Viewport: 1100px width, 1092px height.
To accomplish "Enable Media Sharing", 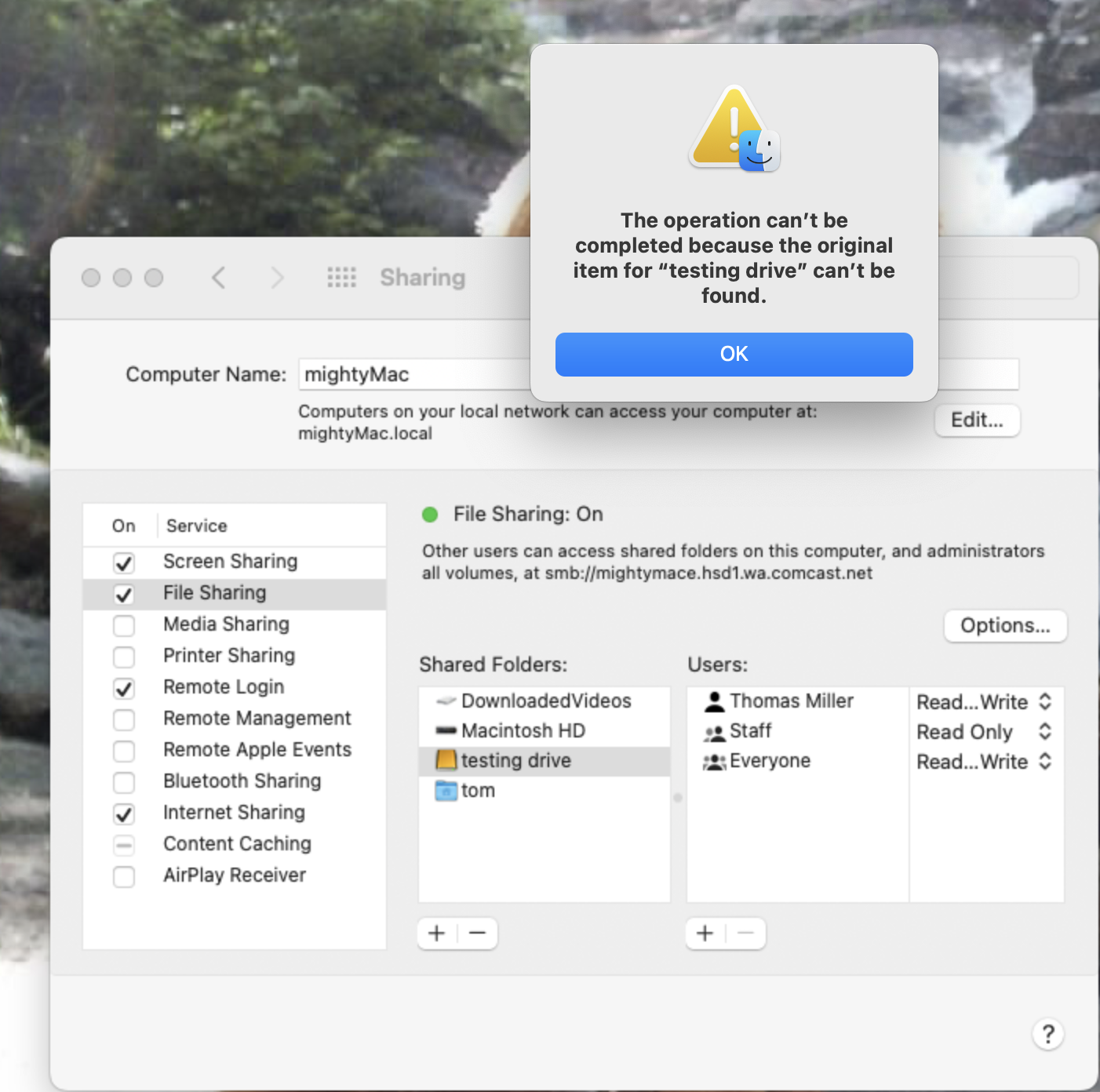I will (x=124, y=625).
